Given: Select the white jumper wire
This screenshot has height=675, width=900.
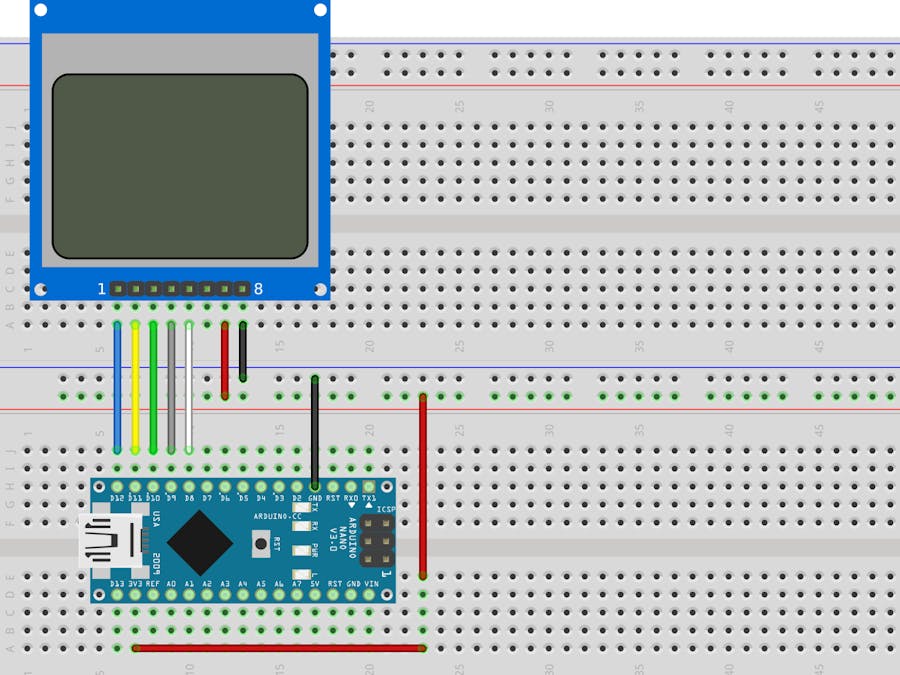Looking at the screenshot, I should pyautogui.click(x=189, y=388).
